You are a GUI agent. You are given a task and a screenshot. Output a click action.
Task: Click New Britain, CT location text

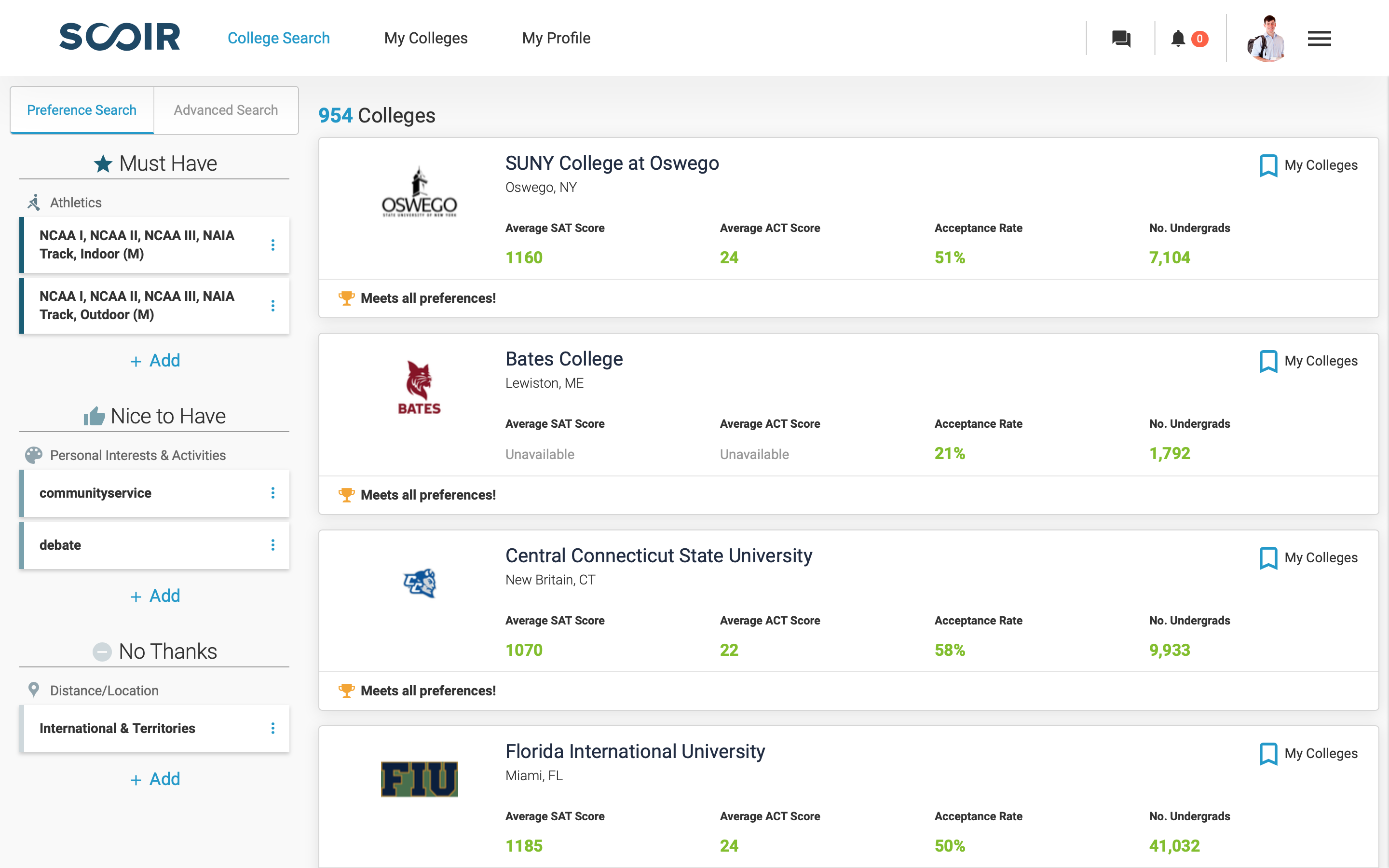(550, 580)
